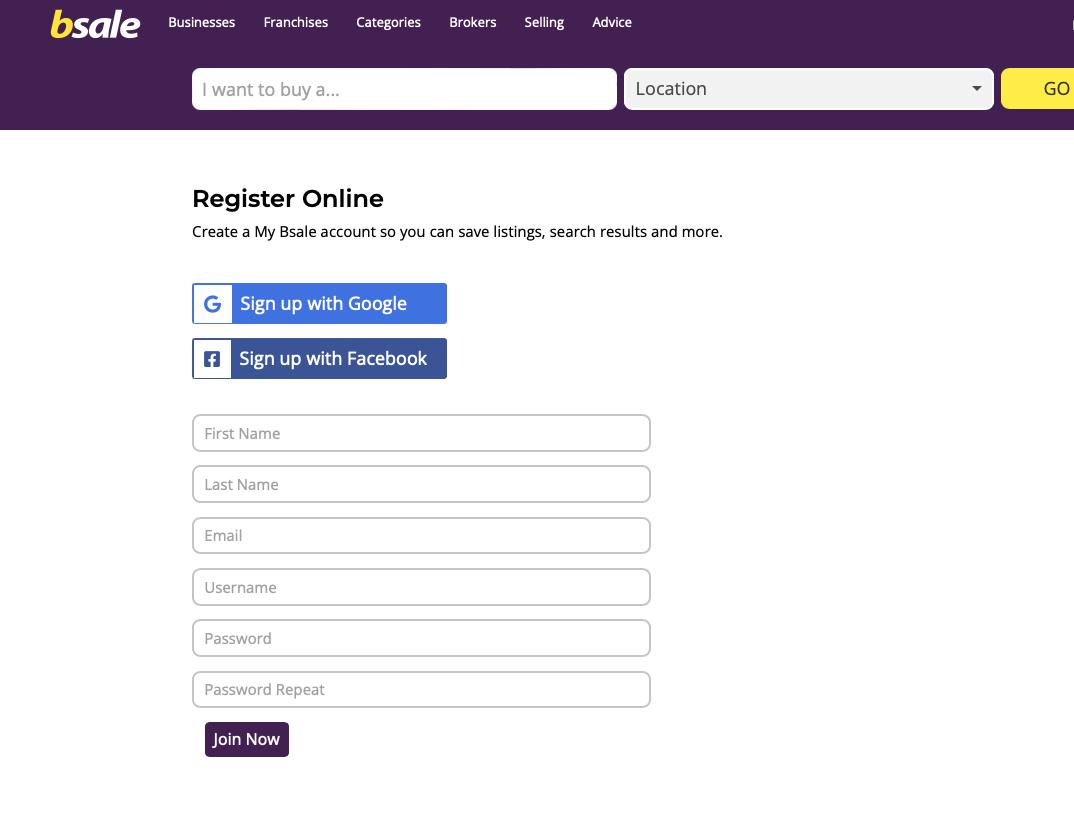The image size is (1074, 837).
Task: Select the Last Name field
Action: point(421,484)
